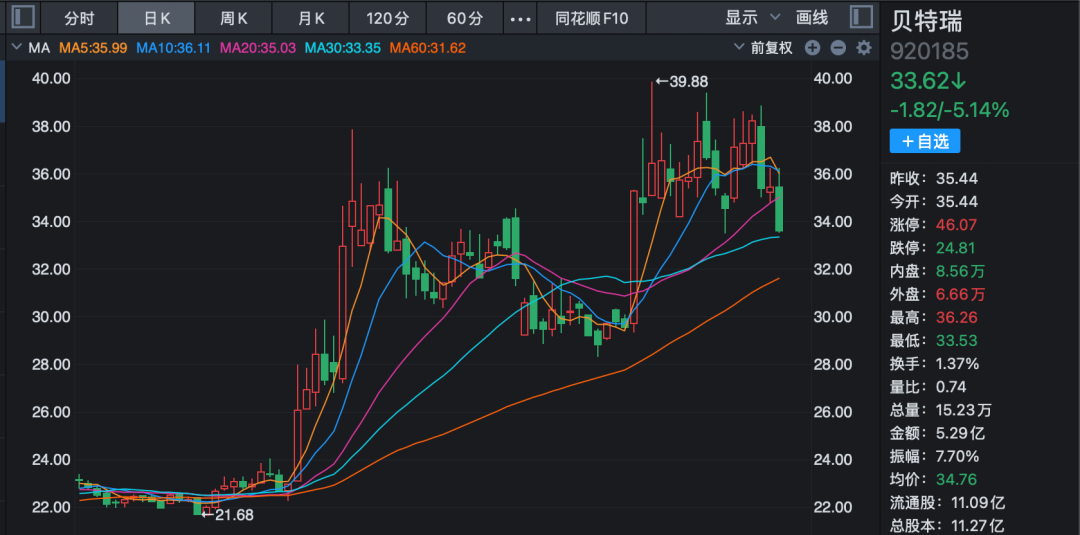Image resolution: width=1080 pixels, height=535 pixels.
Task: Open the 显示 display dropdown
Action: click(x=754, y=18)
